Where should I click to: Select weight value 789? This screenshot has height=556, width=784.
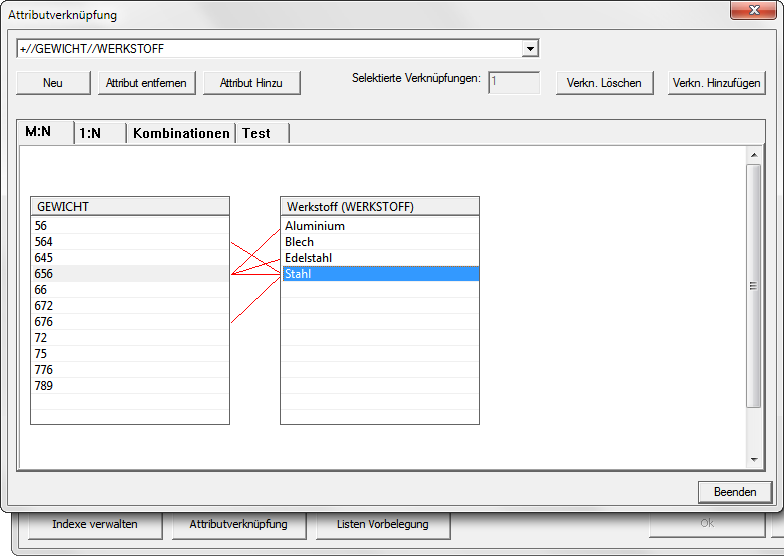click(x=130, y=386)
